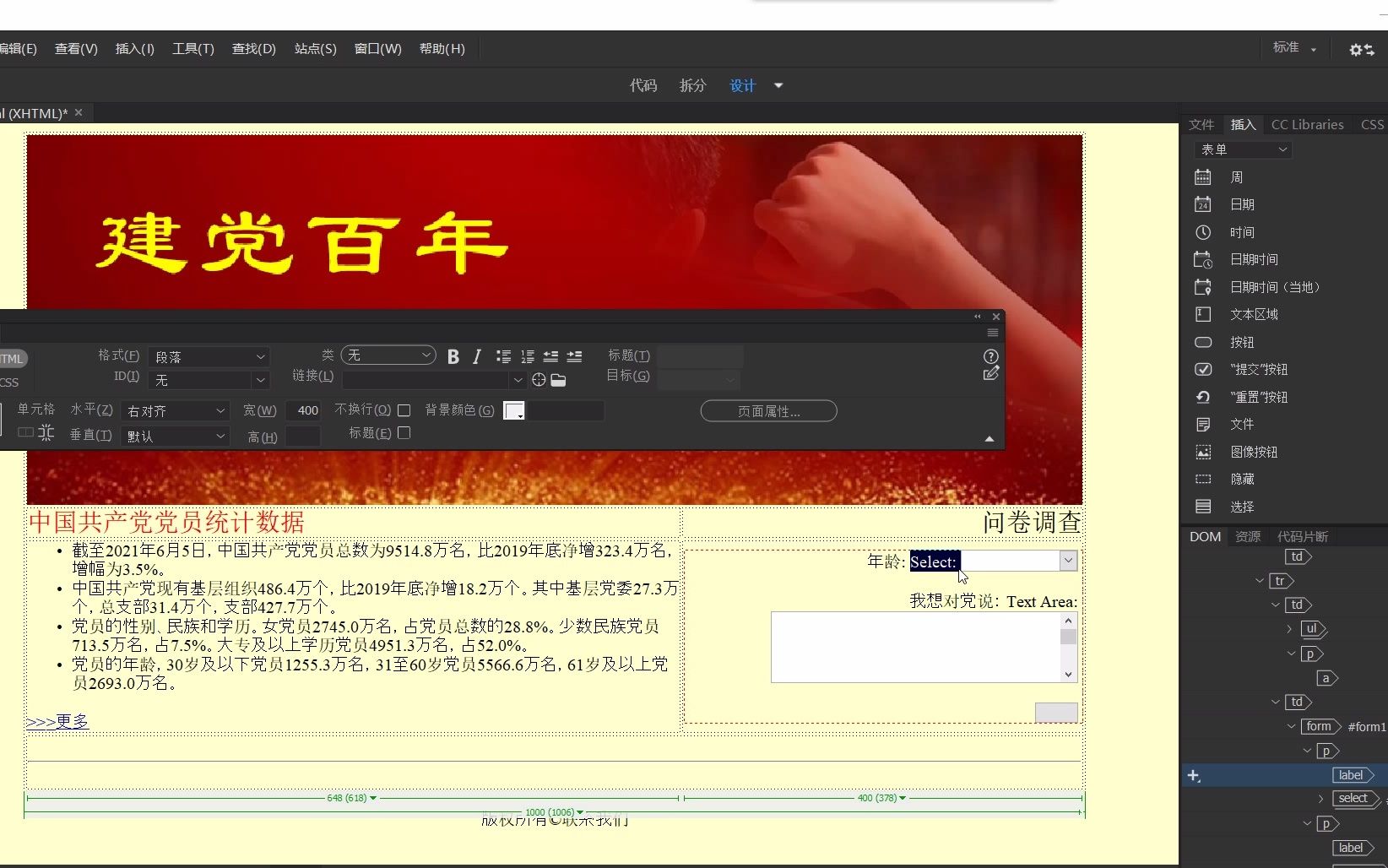
Task: Open the 类 class dropdown
Action: click(388, 355)
